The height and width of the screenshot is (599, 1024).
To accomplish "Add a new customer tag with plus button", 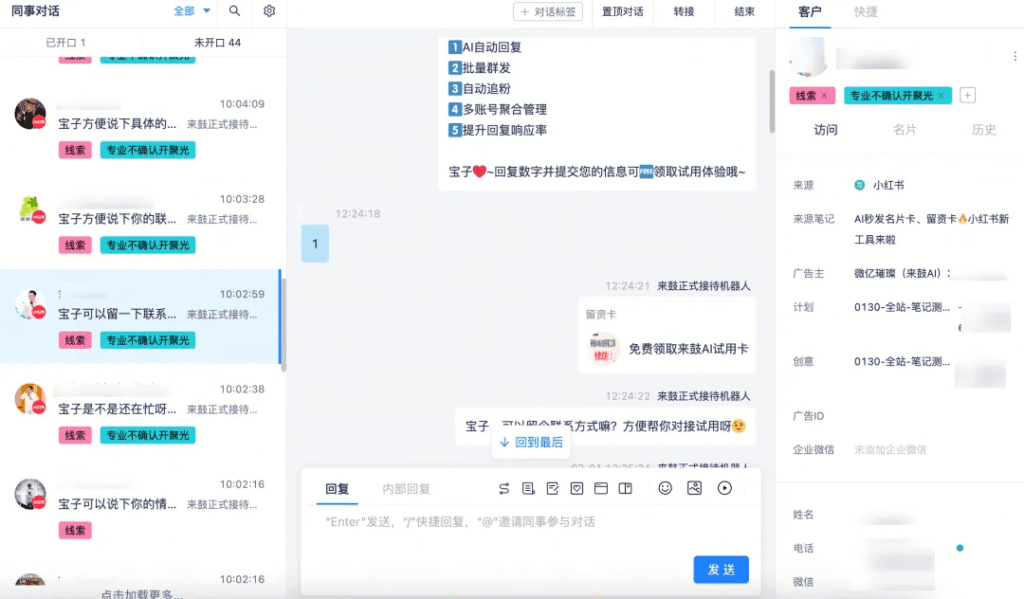I will [967, 96].
